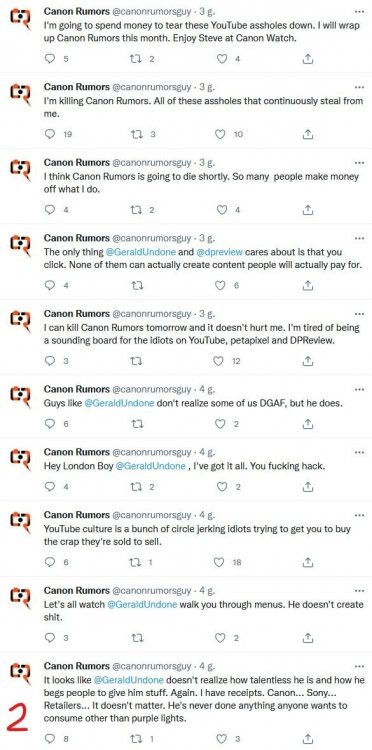Image resolution: width=372 pixels, height=750 pixels.
Task: Retweet the 'I'm killing Canon Rumors' tweet
Action: [x=136, y=134]
